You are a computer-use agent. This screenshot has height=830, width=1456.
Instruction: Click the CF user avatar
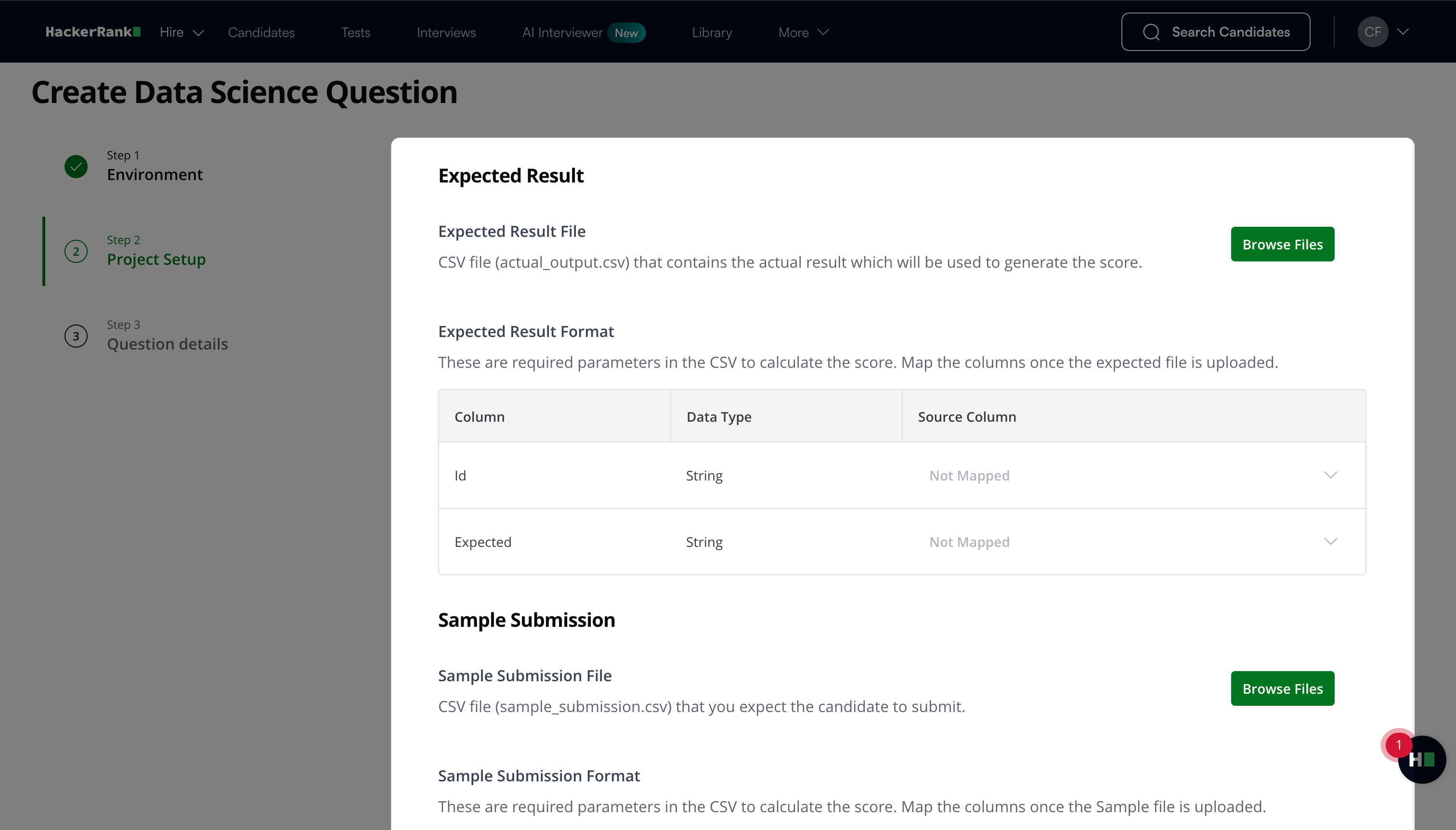click(1372, 32)
